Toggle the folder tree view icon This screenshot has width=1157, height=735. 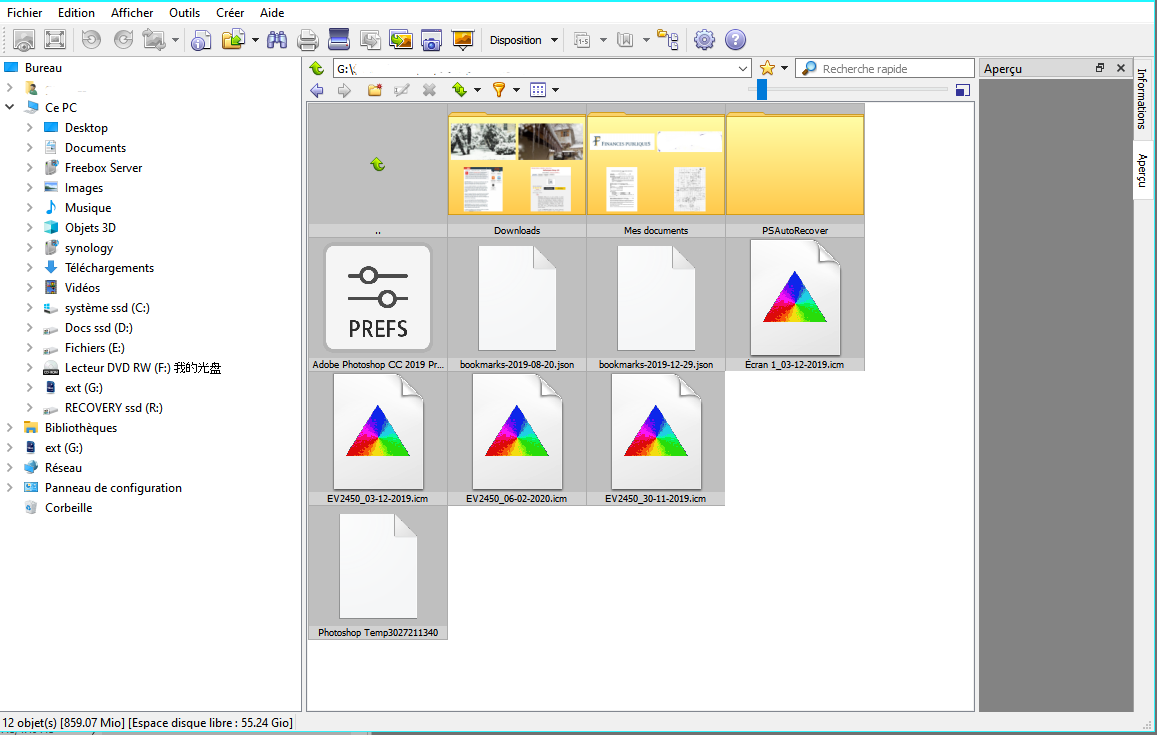tap(667, 40)
